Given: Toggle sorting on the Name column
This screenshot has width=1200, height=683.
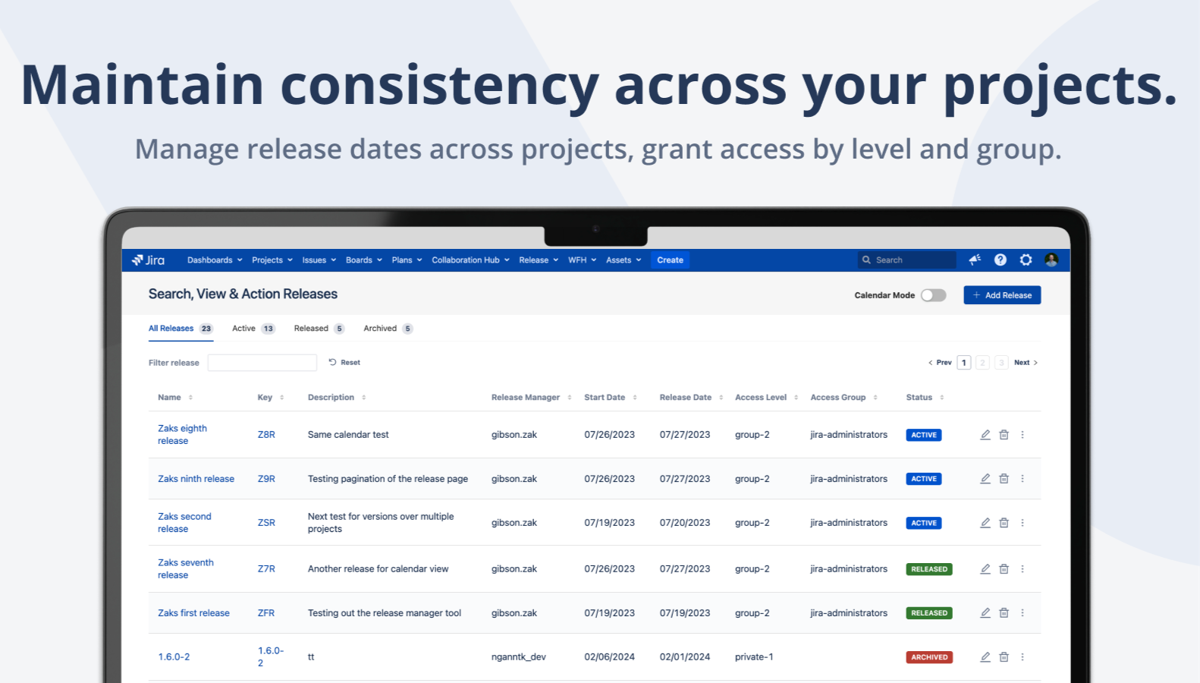Looking at the screenshot, I should [x=190, y=397].
